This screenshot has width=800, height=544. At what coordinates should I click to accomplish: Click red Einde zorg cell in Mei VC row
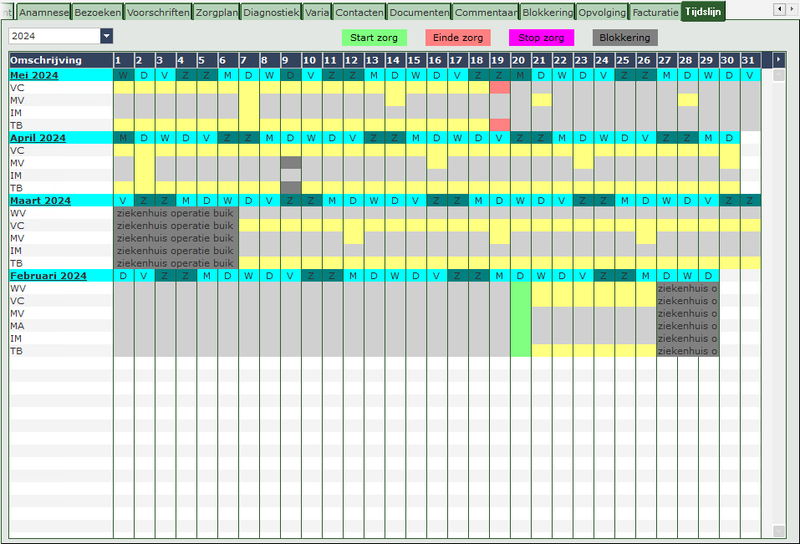499,88
